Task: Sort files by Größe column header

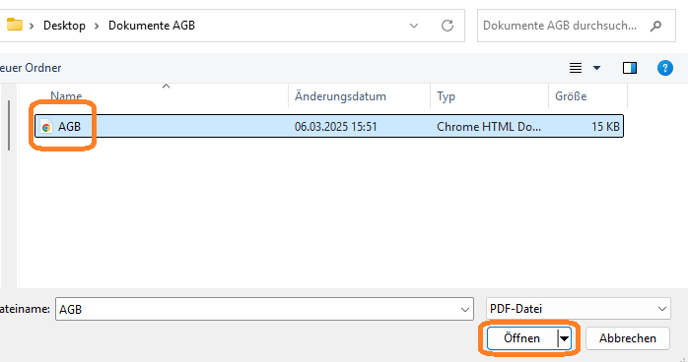Action: click(570, 96)
